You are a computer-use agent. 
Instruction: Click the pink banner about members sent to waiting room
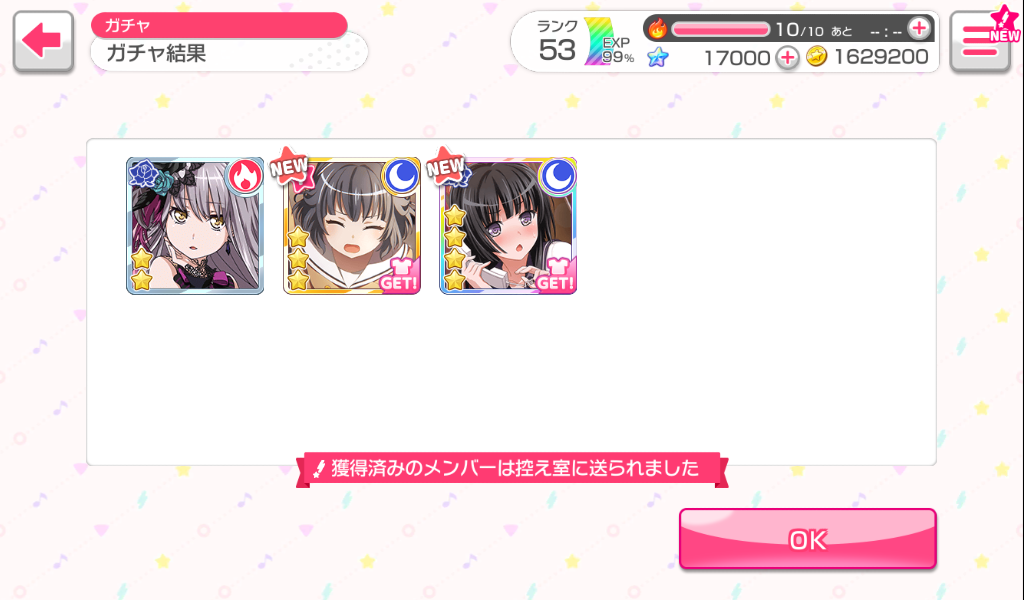(x=512, y=469)
